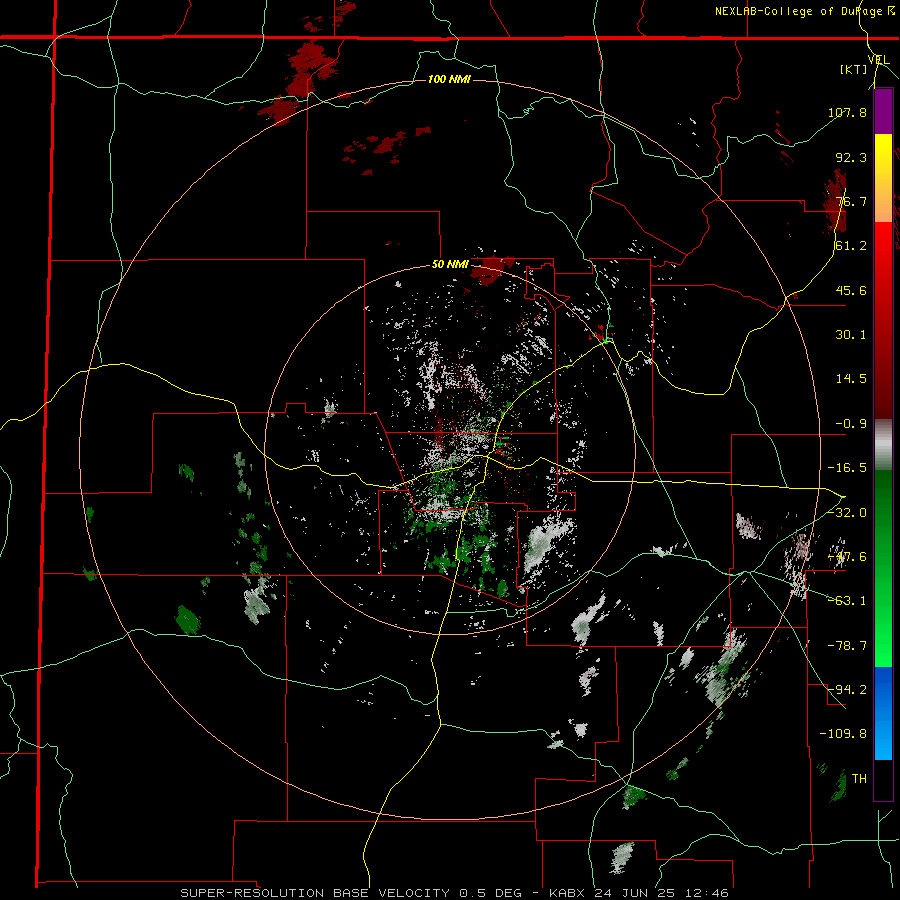This screenshot has width=900, height=900.
Task: Select the -0.9 velocity scale value
Action: click(851, 424)
